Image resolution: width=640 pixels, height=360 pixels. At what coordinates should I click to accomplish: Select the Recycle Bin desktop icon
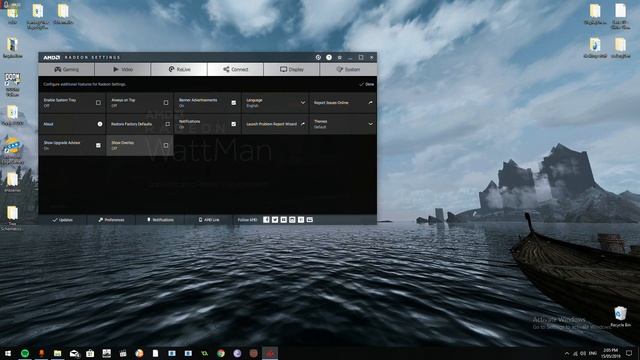pos(620,317)
